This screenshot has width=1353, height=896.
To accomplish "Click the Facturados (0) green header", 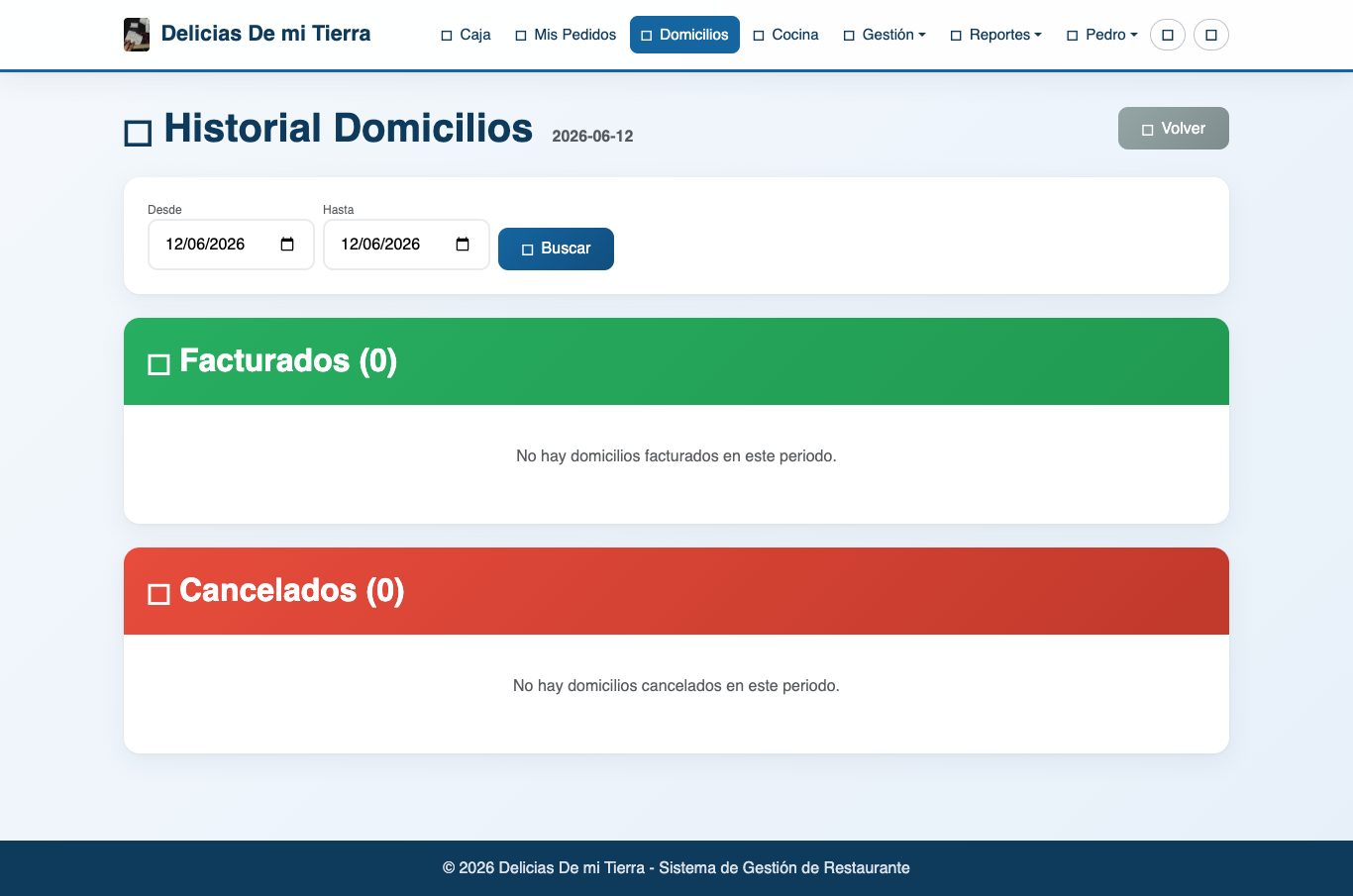I will click(x=676, y=361).
